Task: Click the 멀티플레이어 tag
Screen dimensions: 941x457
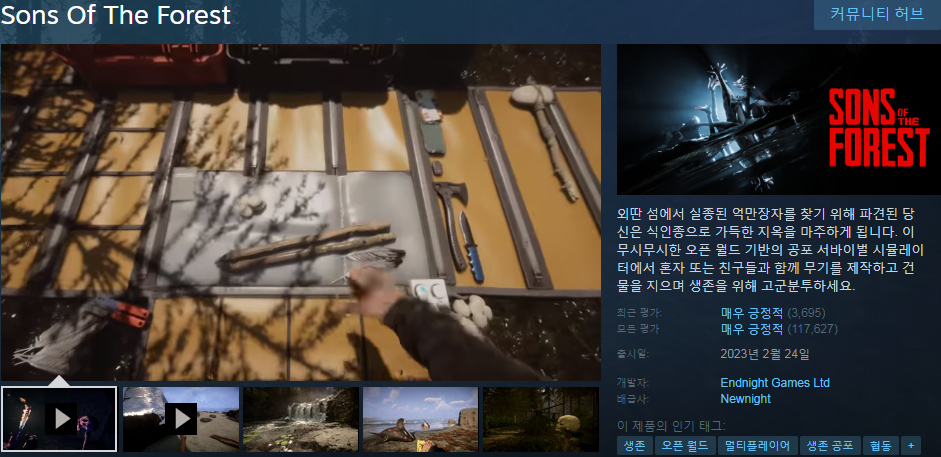Action: 757,446
